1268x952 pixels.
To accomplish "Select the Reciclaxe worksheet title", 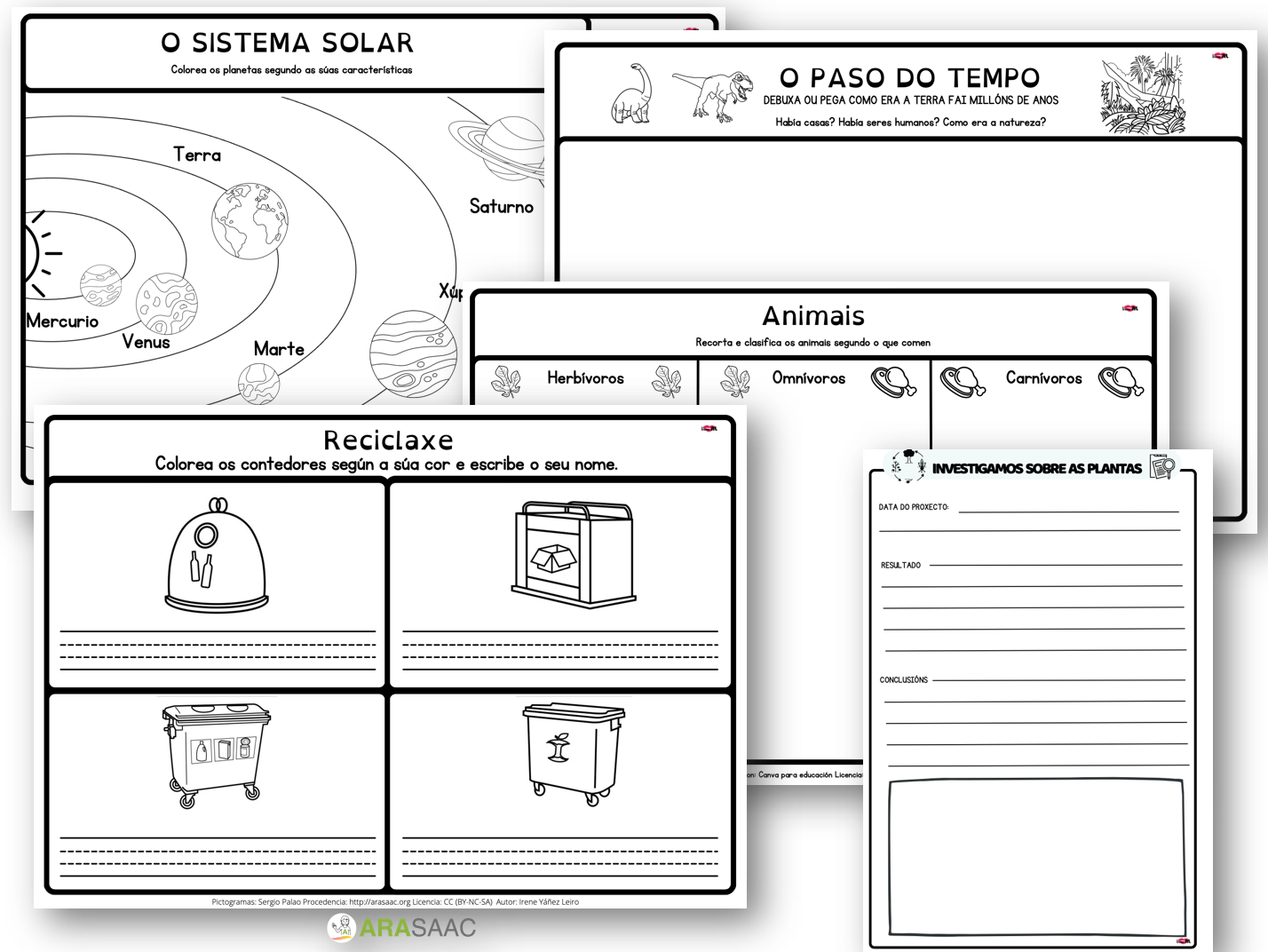I will [388, 440].
